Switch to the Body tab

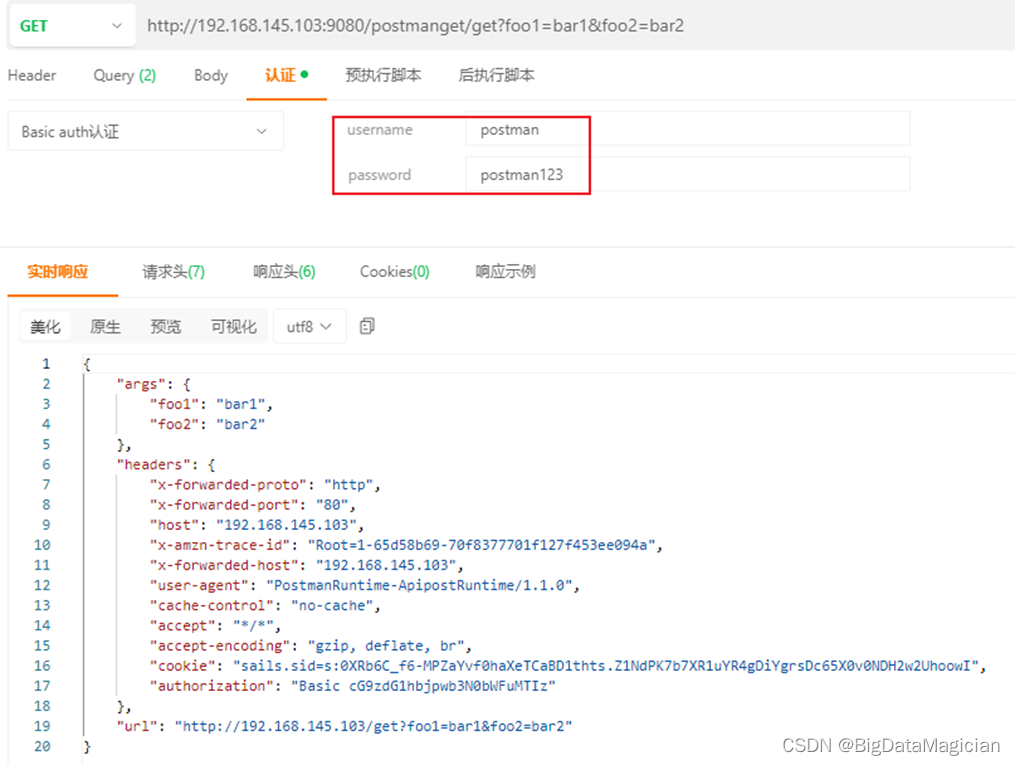pos(210,75)
